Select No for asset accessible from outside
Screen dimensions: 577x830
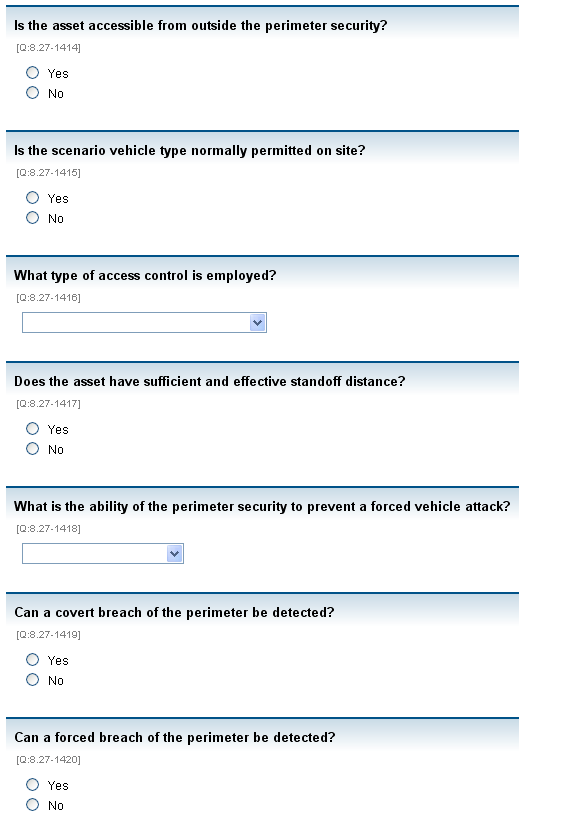coord(33,93)
